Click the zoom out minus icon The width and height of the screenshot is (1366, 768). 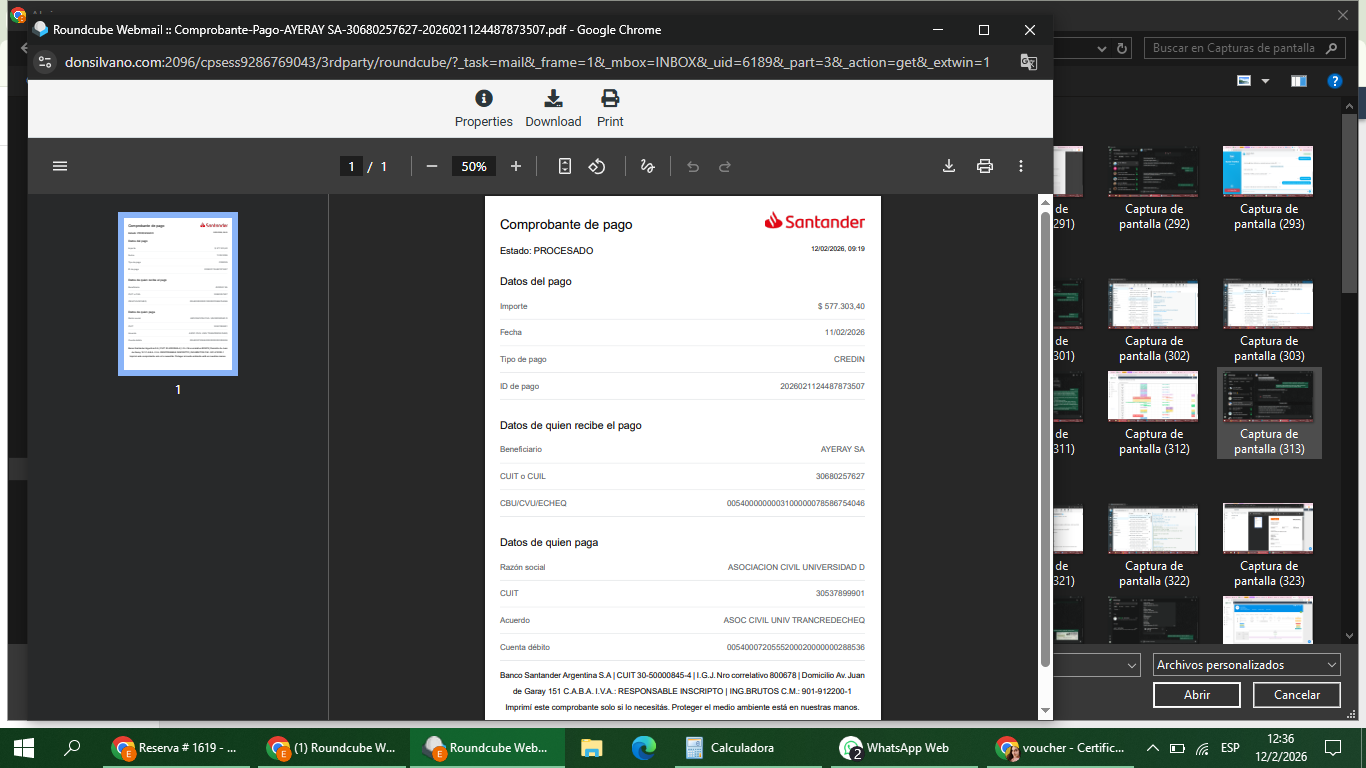(x=432, y=166)
